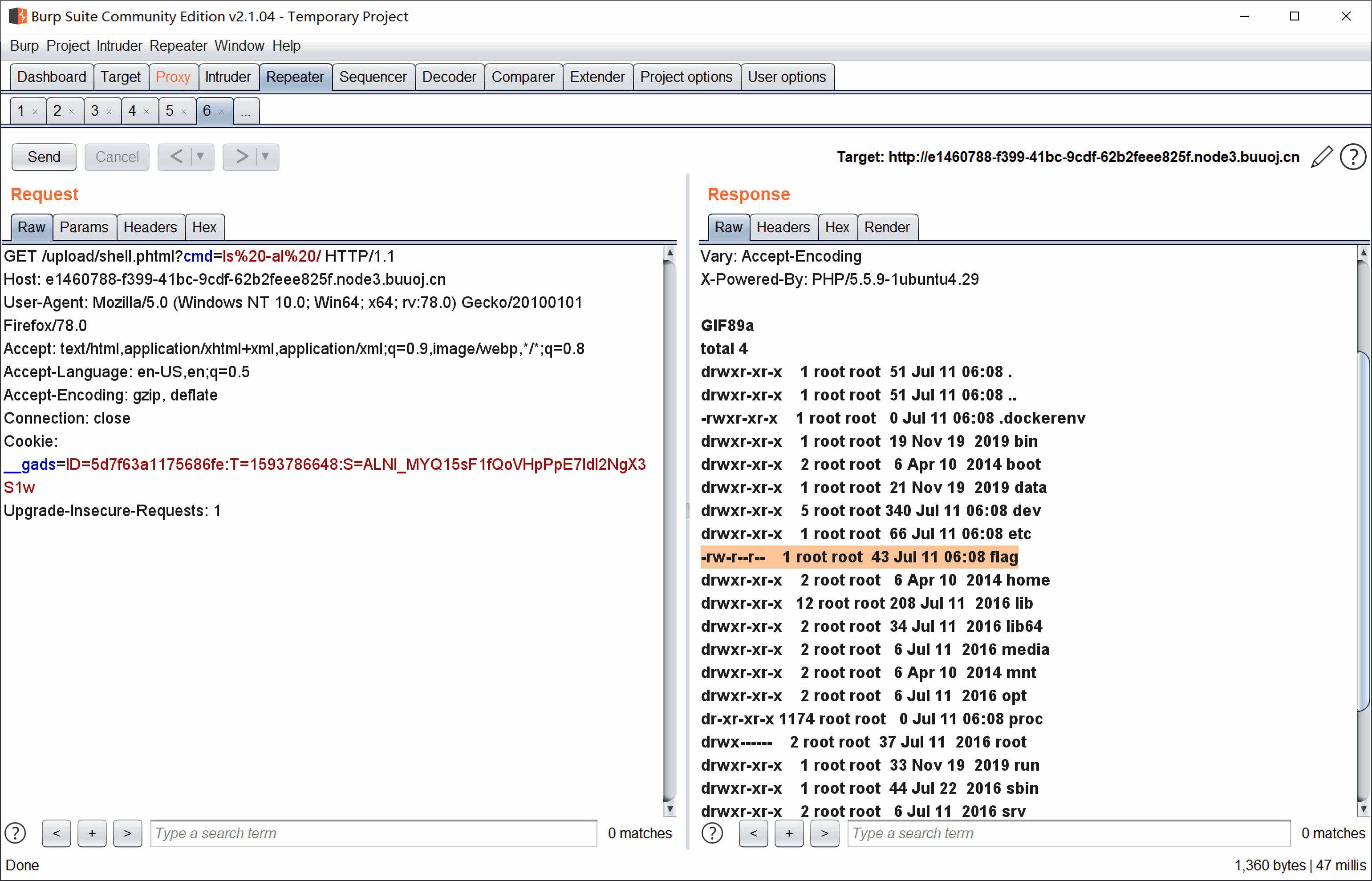Go to next request in history
The image size is (1372, 881).
coord(242,157)
